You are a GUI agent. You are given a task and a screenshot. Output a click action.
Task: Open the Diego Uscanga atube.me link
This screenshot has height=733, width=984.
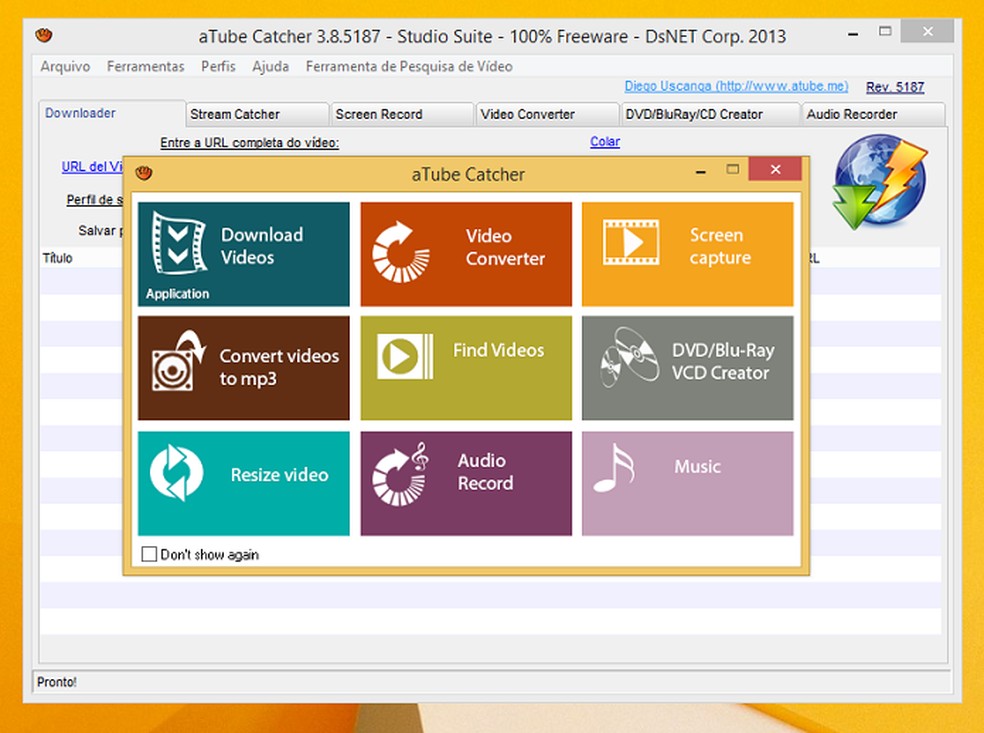click(x=736, y=87)
